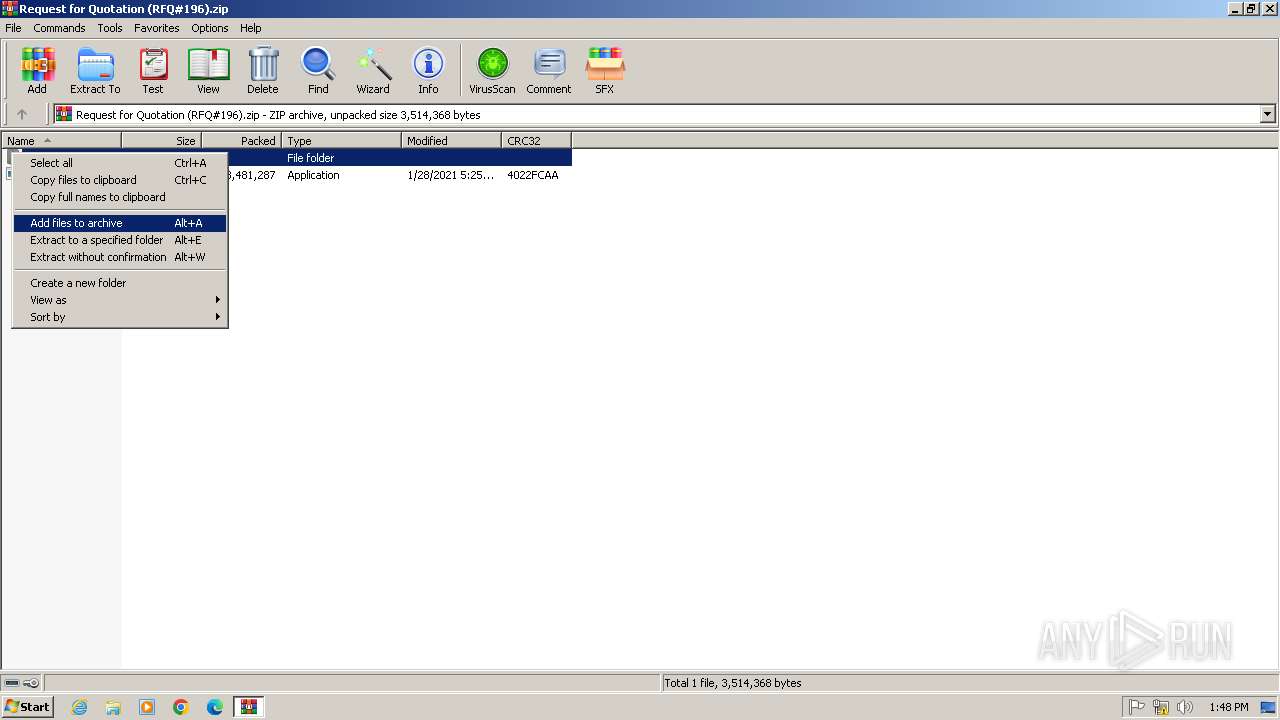Image resolution: width=1280 pixels, height=720 pixels.
Task: Open the File menu
Action: 13,28
